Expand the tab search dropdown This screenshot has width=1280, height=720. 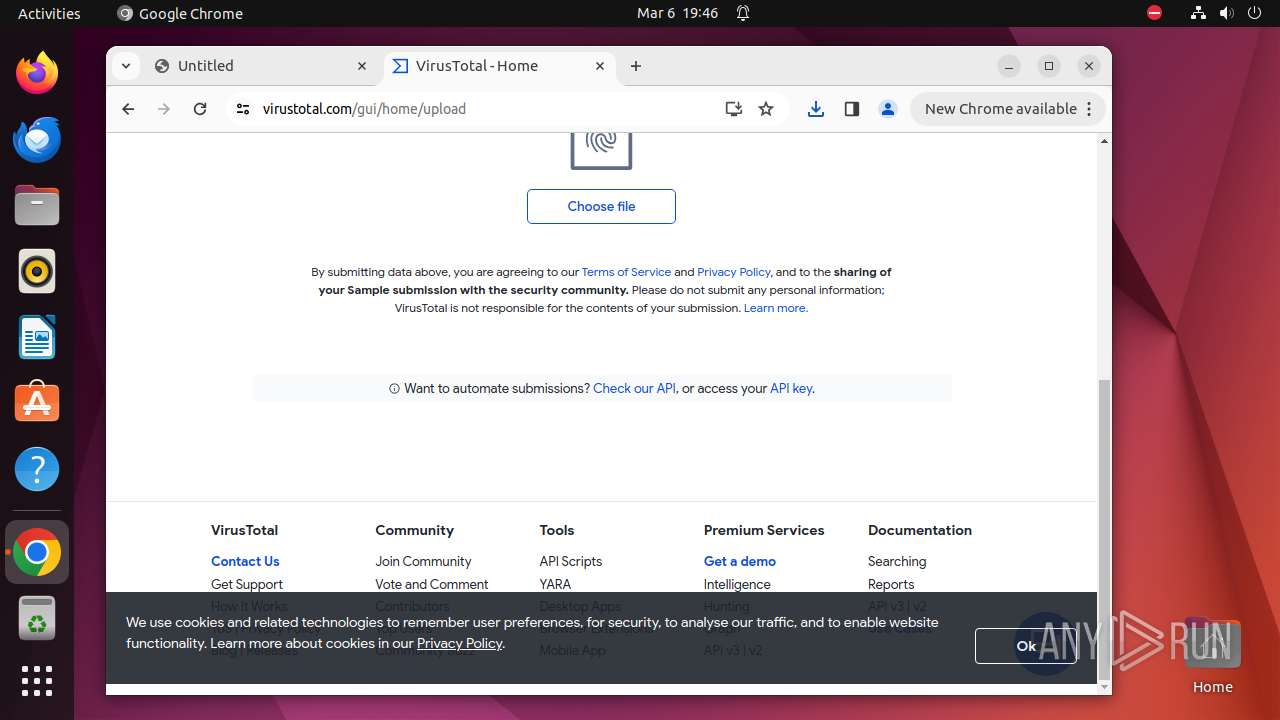(x=125, y=66)
